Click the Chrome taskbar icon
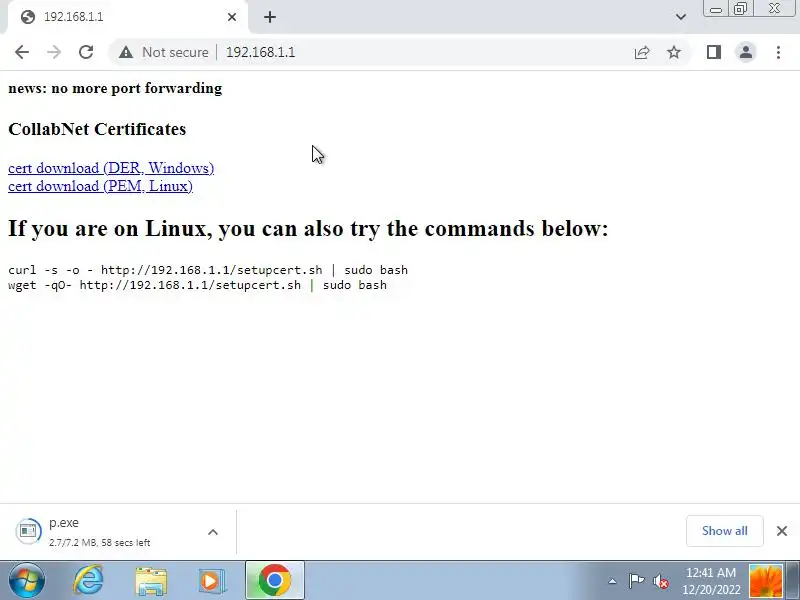Image resolution: width=800 pixels, height=600 pixels. tap(274, 580)
